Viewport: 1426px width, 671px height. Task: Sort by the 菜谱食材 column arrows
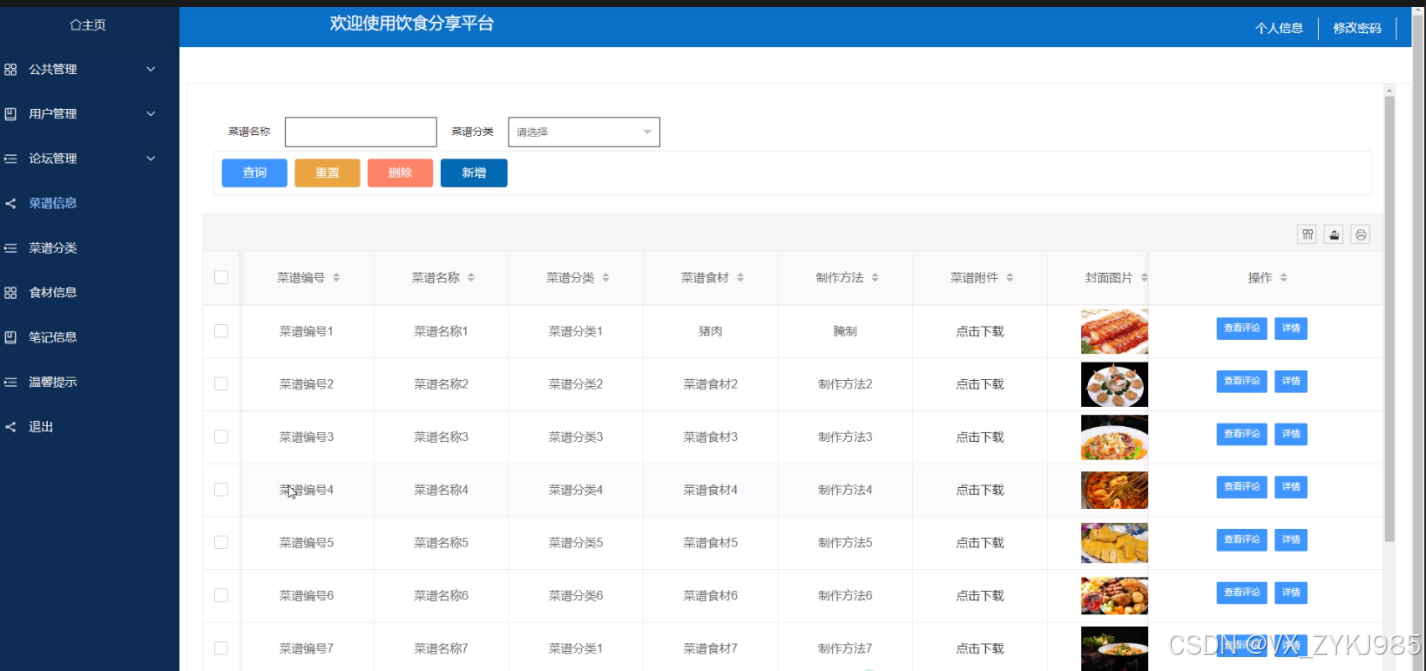click(x=741, y=278)
